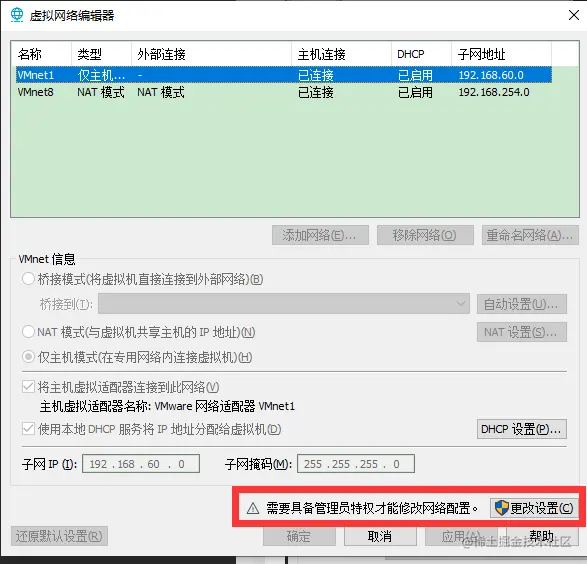
Task: Select the VMnet8 network row
Action: click(x=284, y=92)
